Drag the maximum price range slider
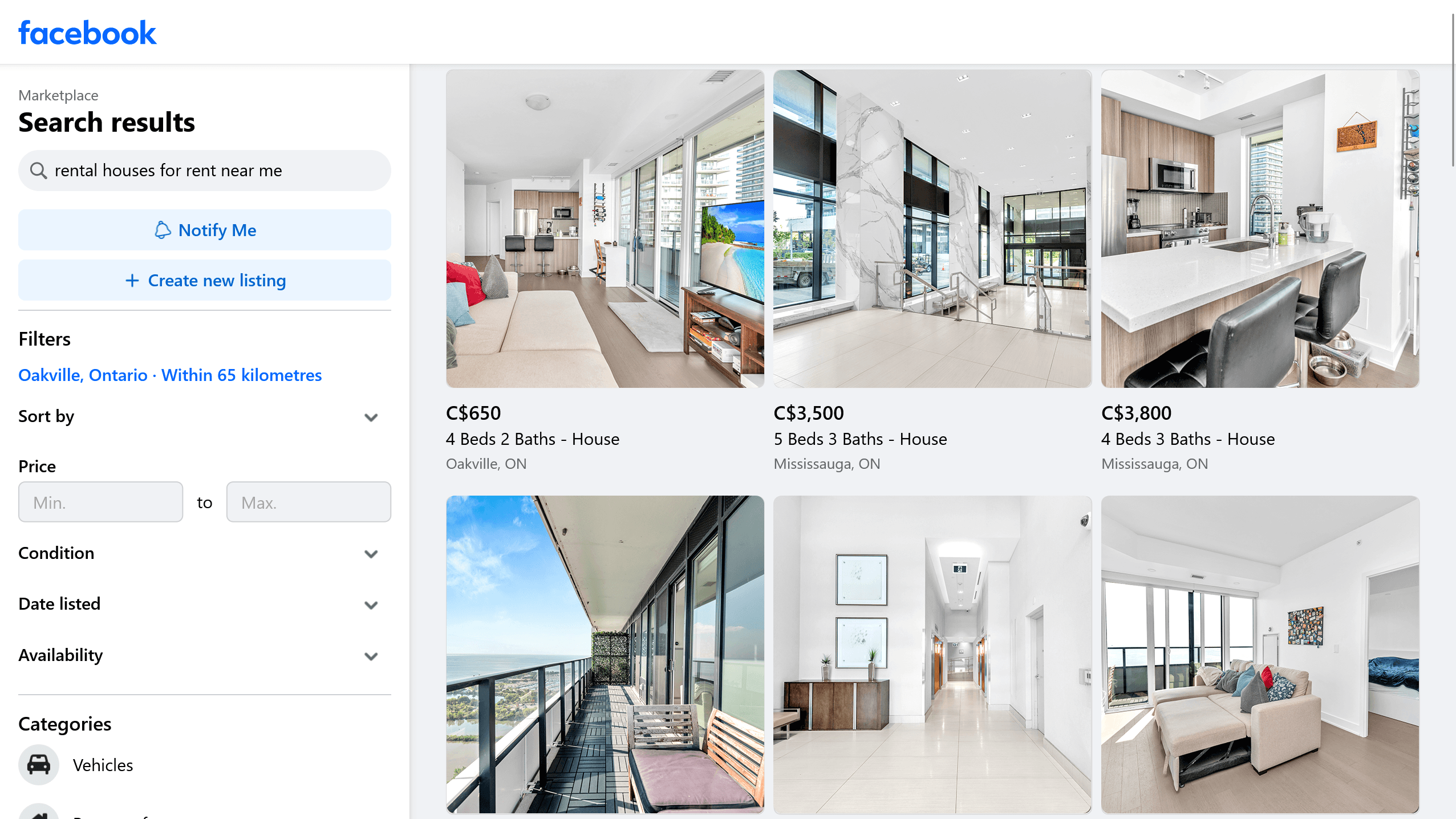This screenshot has height=819, width=1456. coord(308,501)
